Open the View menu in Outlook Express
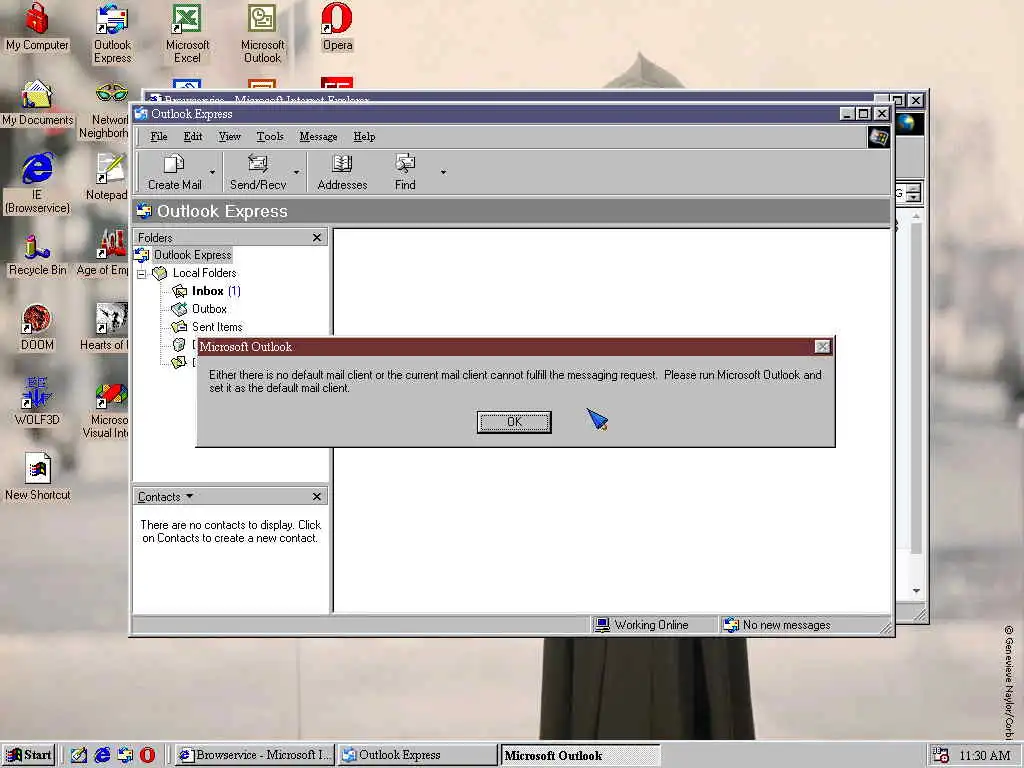 click(x=229, y=136)
